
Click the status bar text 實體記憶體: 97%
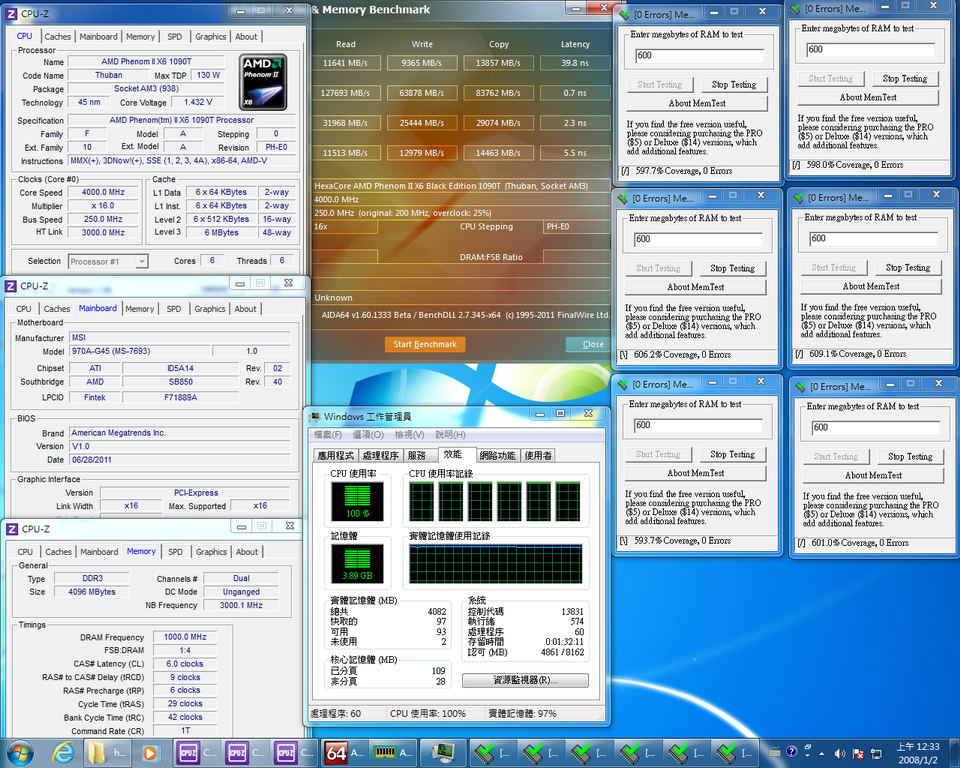point(522,713)
